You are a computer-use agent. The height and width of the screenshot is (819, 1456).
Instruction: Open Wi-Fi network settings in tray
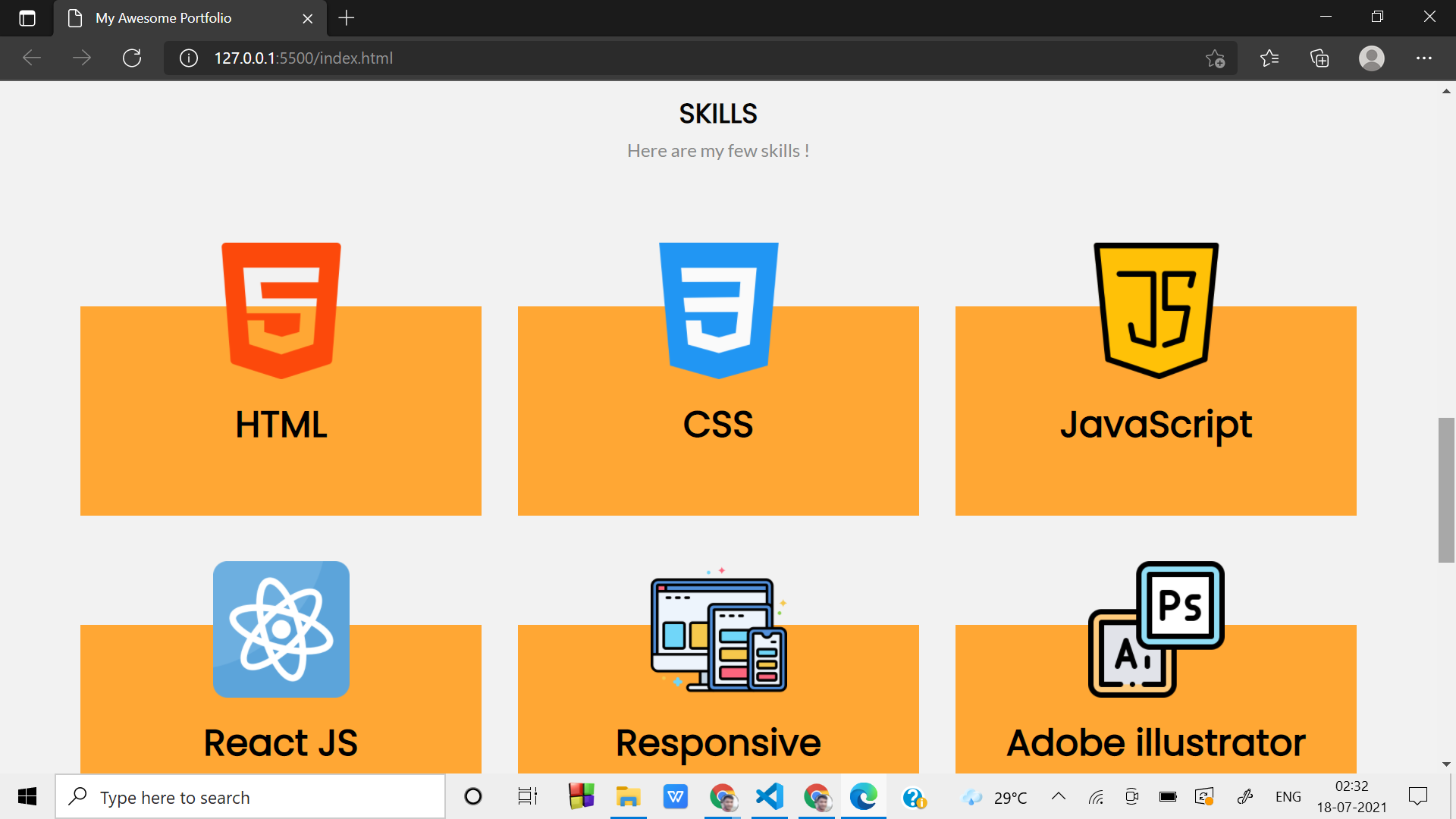pyautogui.click(x=1096, y=797)
